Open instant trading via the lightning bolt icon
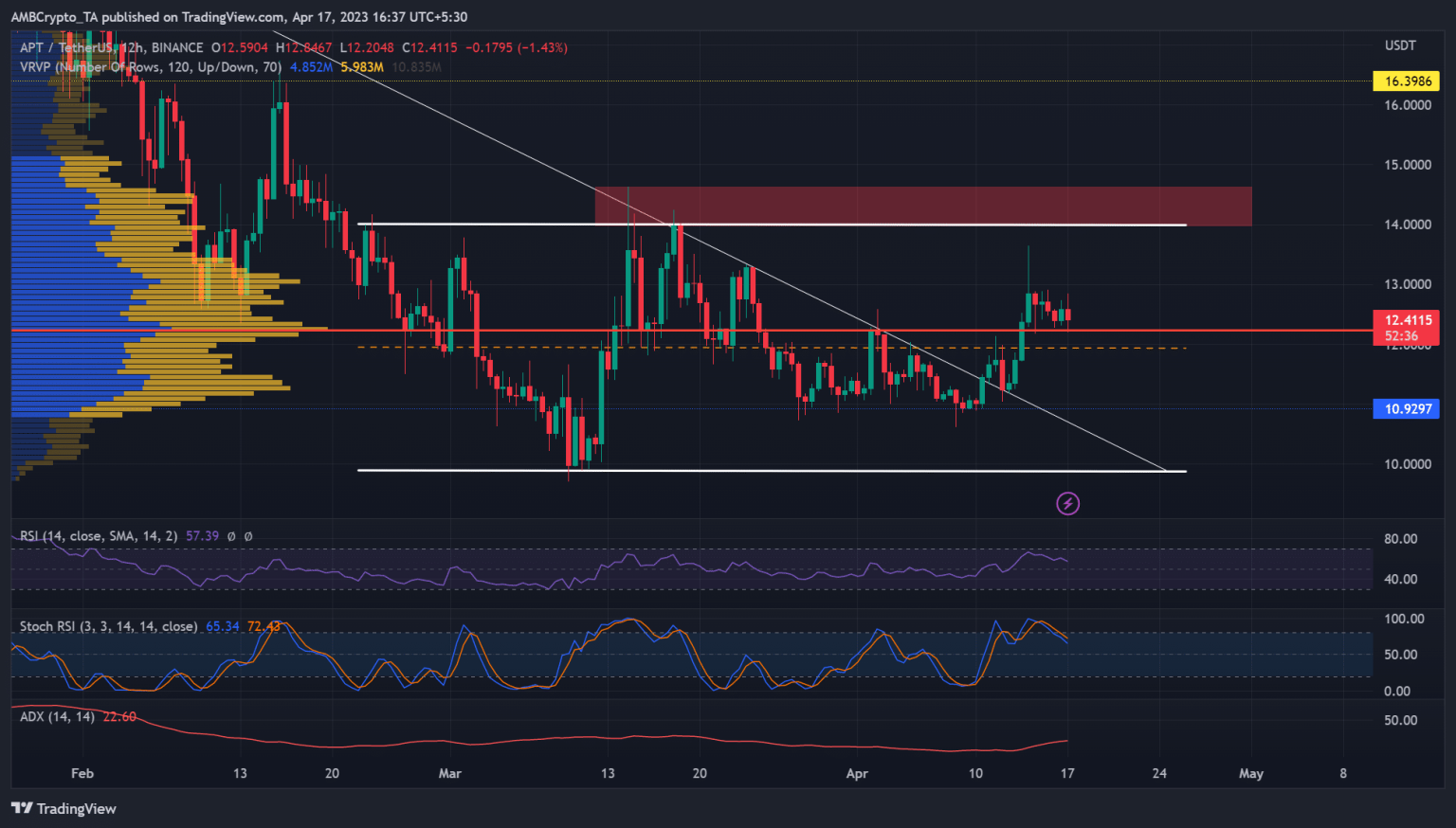The height and width of the screenshot is (828, 1456). (1067, 503)
